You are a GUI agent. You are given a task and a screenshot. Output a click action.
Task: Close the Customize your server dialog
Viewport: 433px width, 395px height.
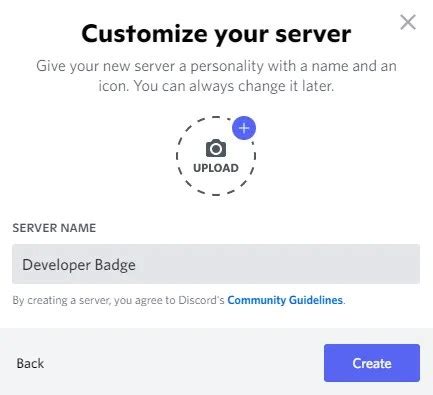408,22
